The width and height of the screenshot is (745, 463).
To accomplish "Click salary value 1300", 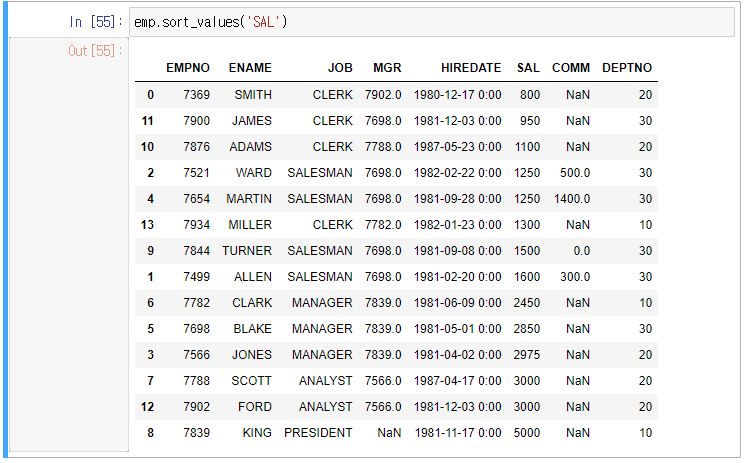I will (527, 225).
